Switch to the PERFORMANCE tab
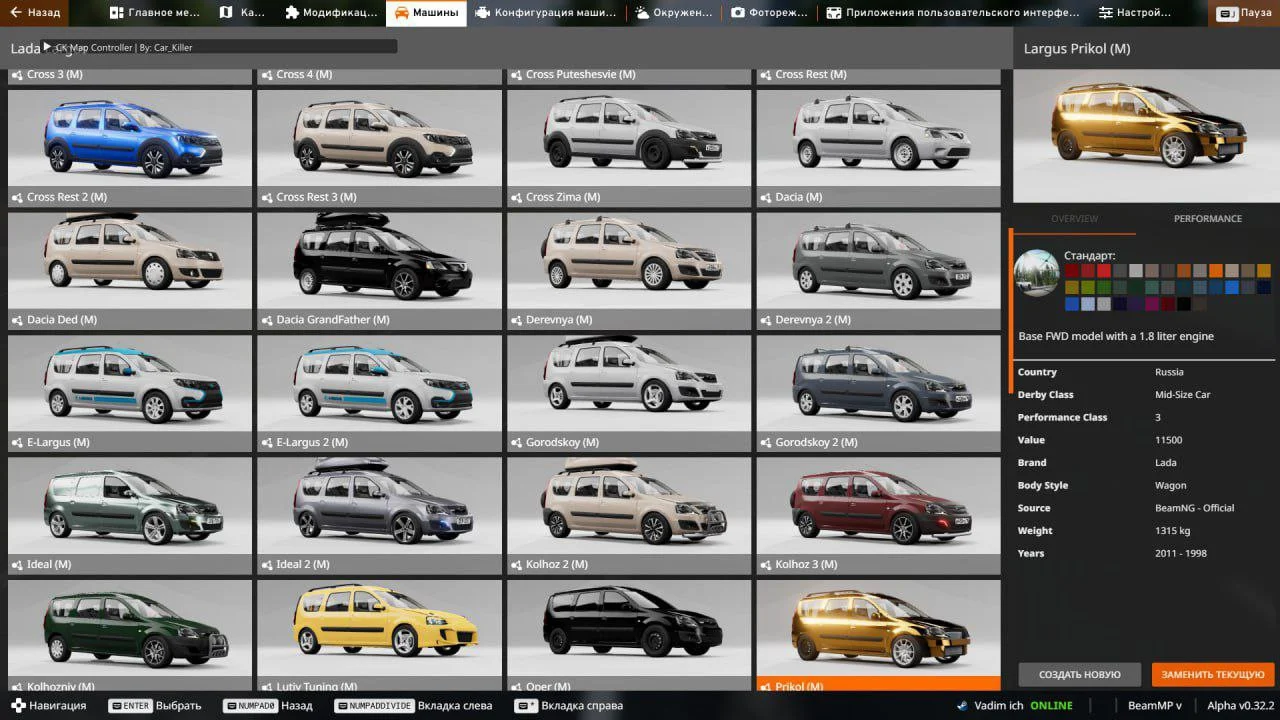The width and height of the screenshot is (1280, 720). tap(1207, 218)
